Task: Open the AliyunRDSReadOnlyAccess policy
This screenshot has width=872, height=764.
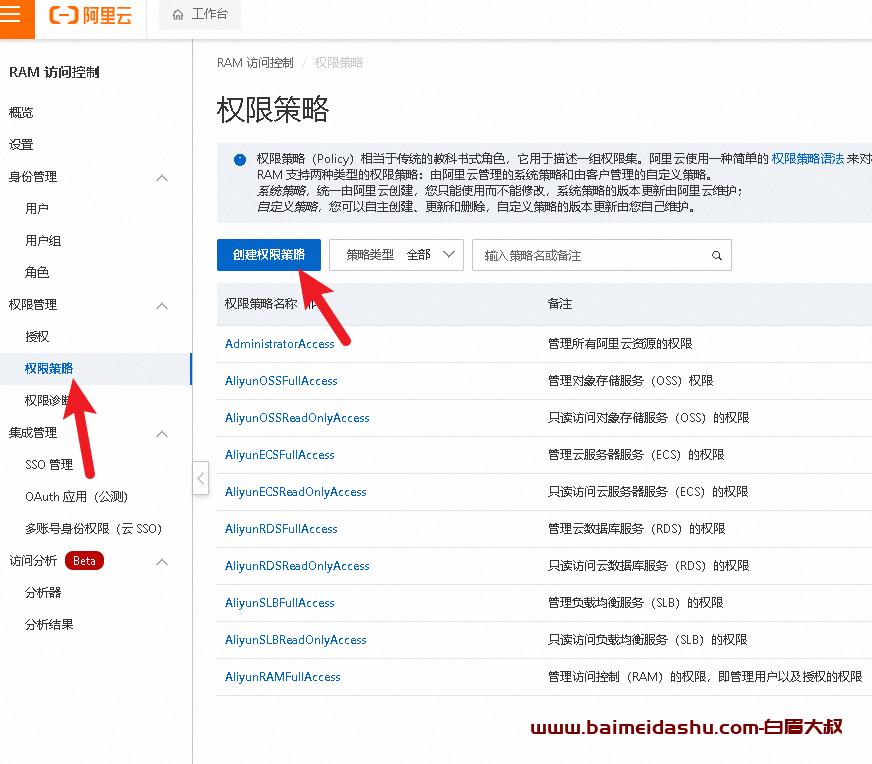Action: pyautogui.click(x=297, y=566)
